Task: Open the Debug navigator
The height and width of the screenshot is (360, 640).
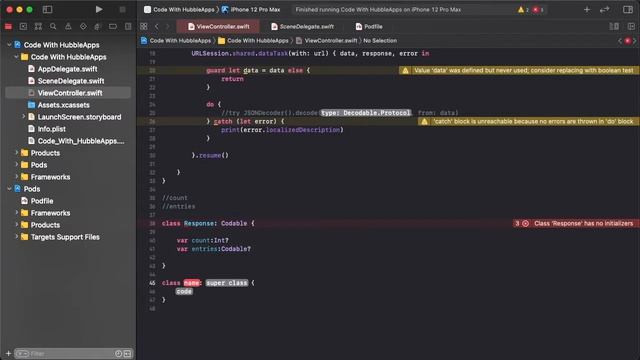Action: click(98, 27)
